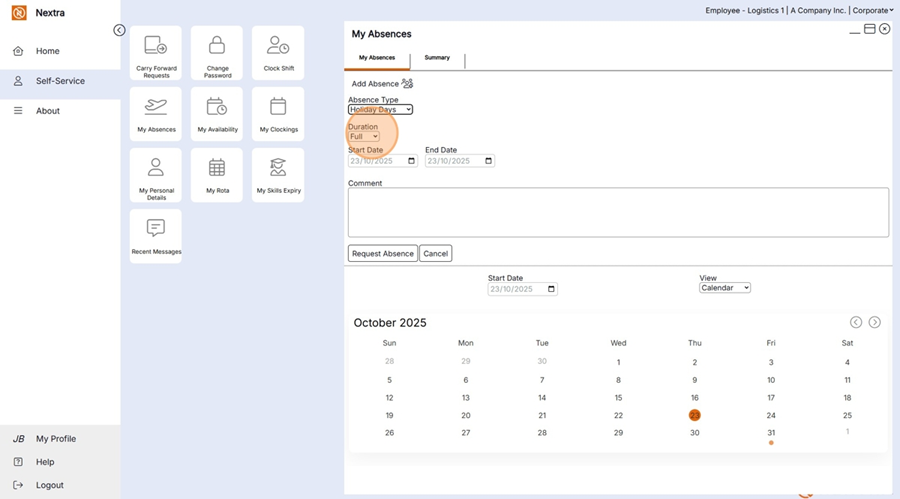Viewport: 900px width, 499px height.
Task: Open About in sidebar
Action: click(x=60, y=111)
